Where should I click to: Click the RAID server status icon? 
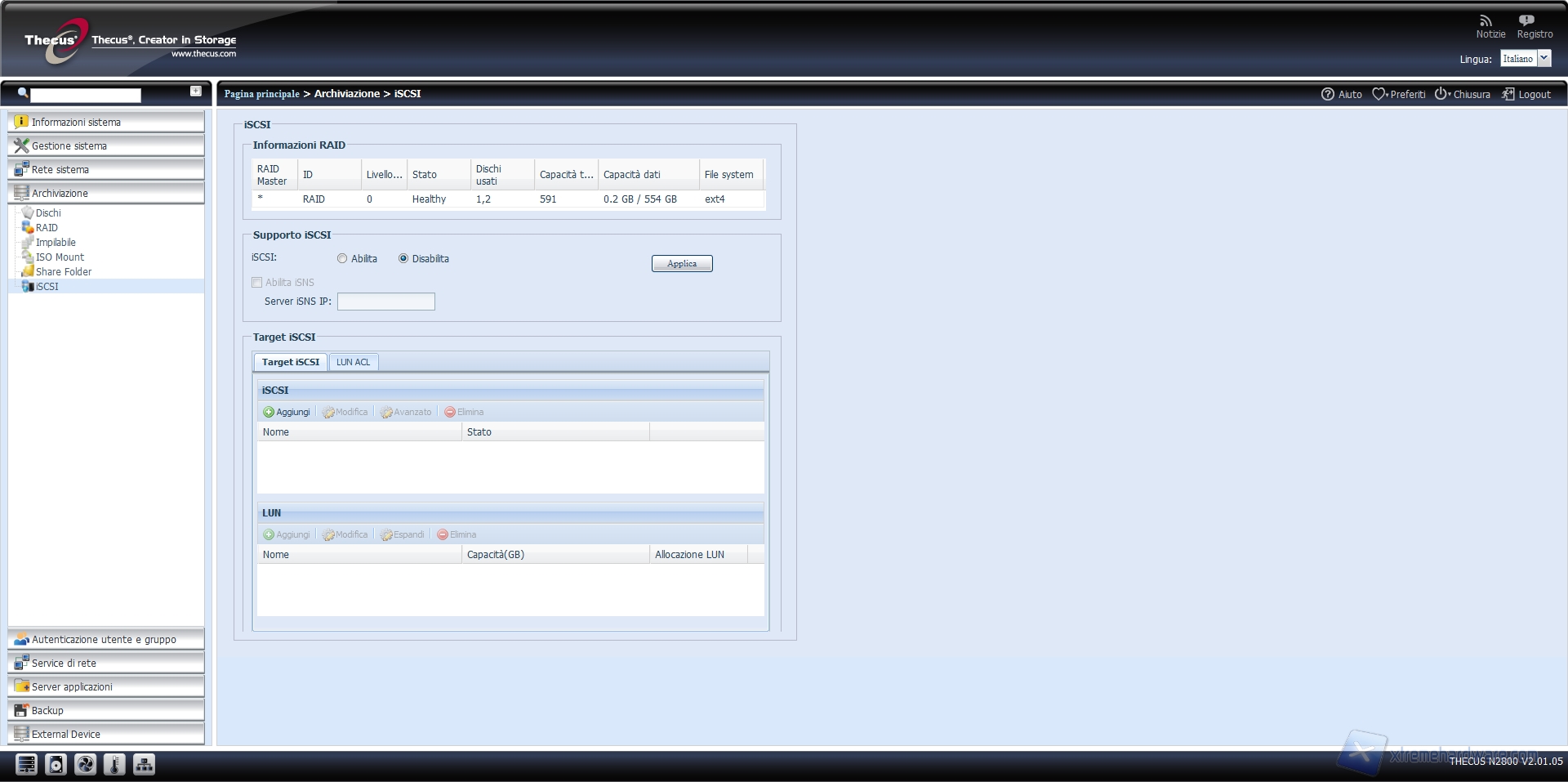tap(26, 764)
